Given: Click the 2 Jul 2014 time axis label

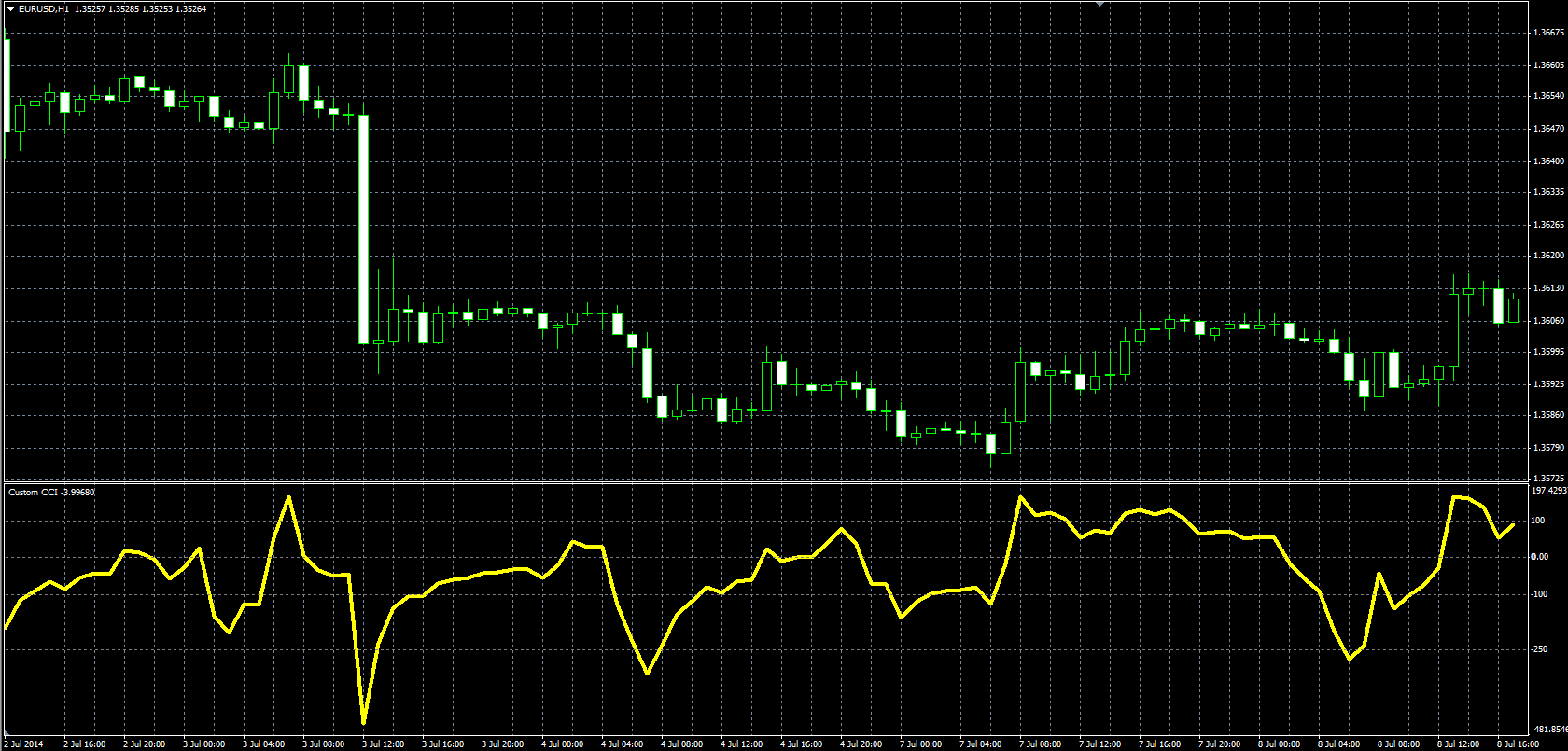Looking at the screenshot, I should (x=23, y=744).
